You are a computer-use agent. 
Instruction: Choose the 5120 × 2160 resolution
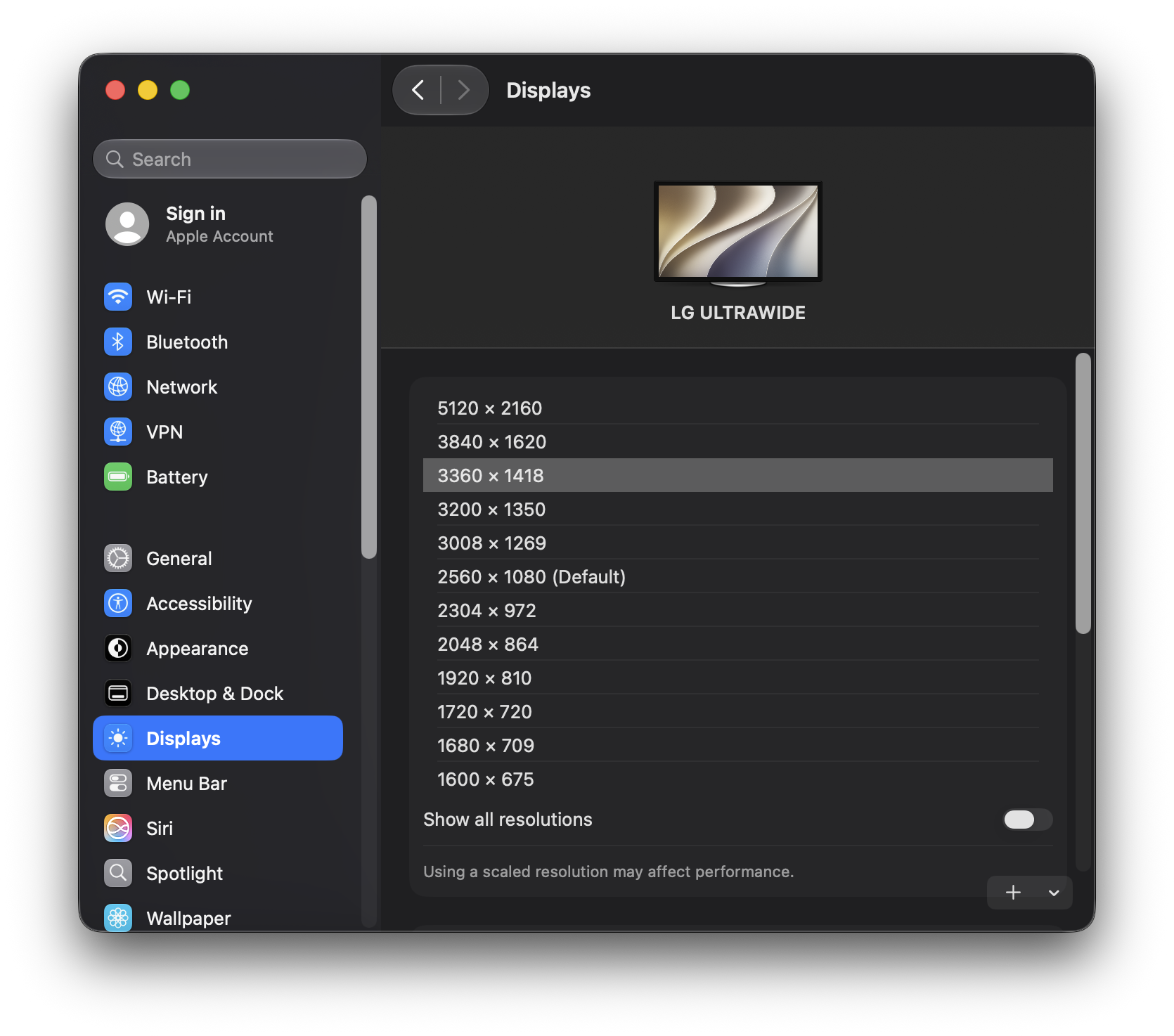coord(737,408)
